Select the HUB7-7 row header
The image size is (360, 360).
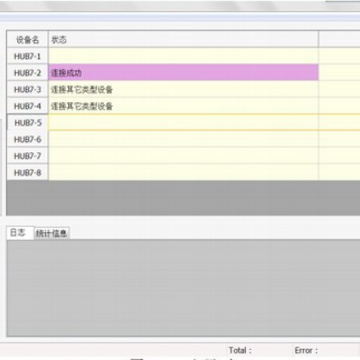27,156
